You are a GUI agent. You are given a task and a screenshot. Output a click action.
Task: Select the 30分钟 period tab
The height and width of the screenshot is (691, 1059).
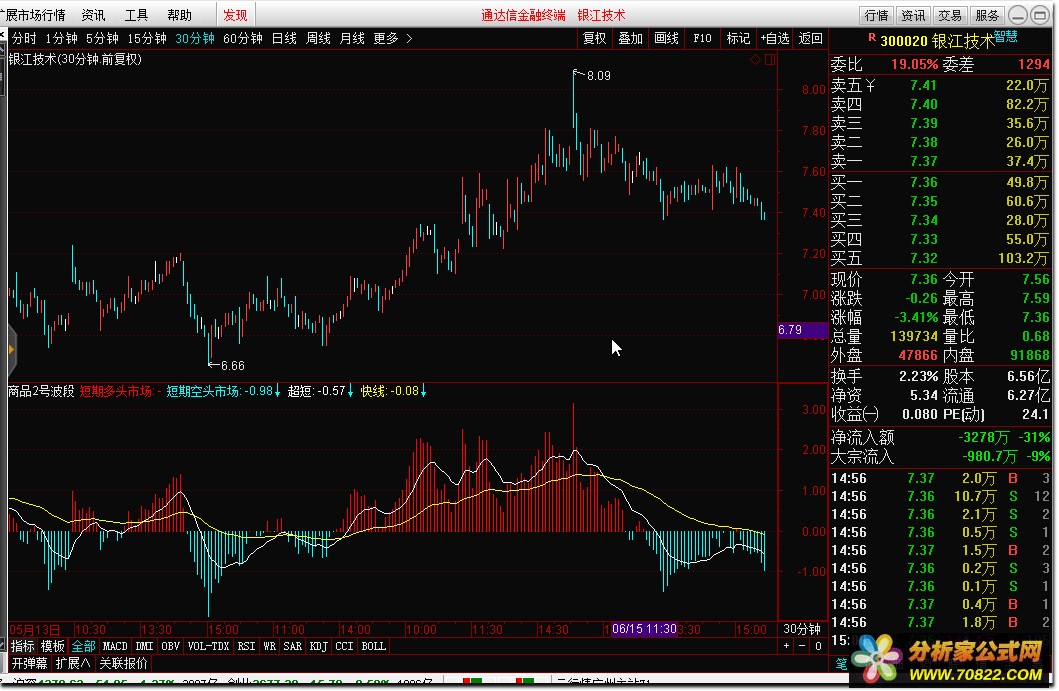pyautogui.click(x=195, y=39)
